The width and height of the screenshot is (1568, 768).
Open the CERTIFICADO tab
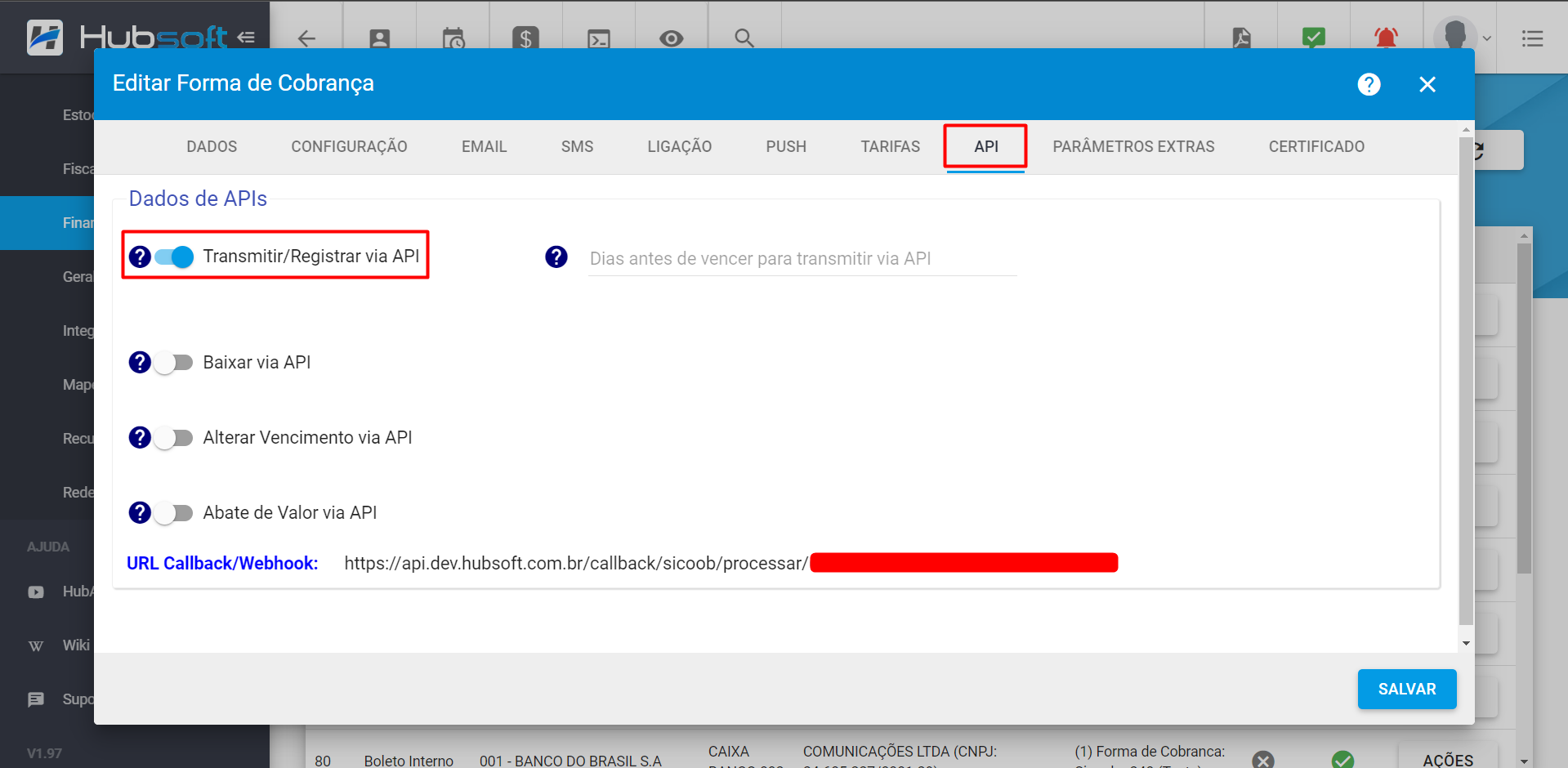(x=1316, y=146)
